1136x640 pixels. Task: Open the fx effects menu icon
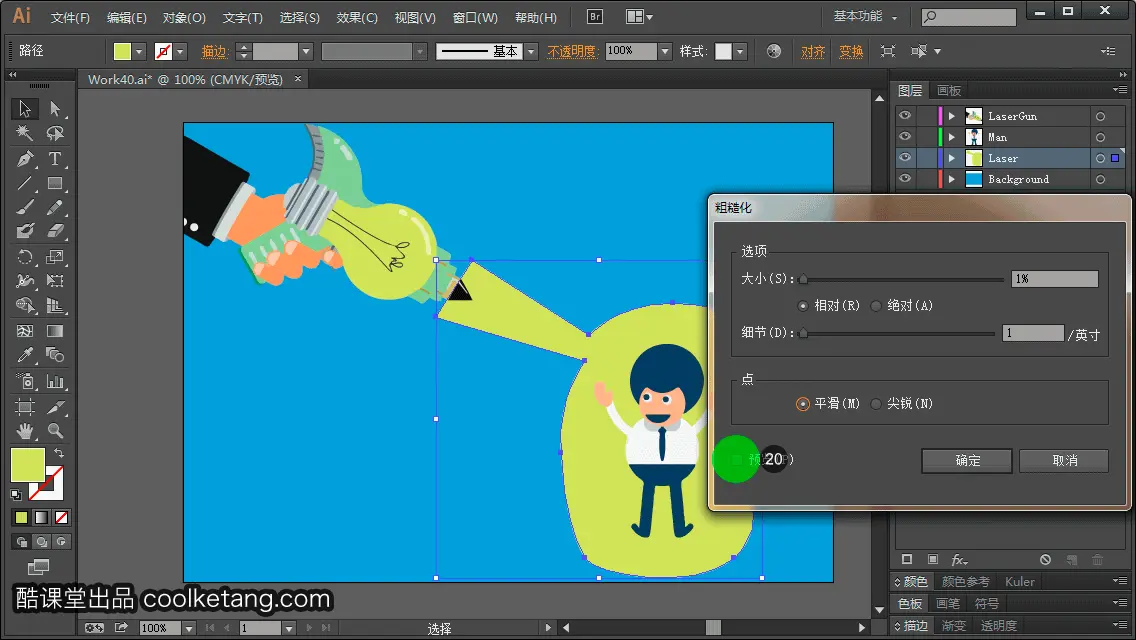(x=959, y=560)
